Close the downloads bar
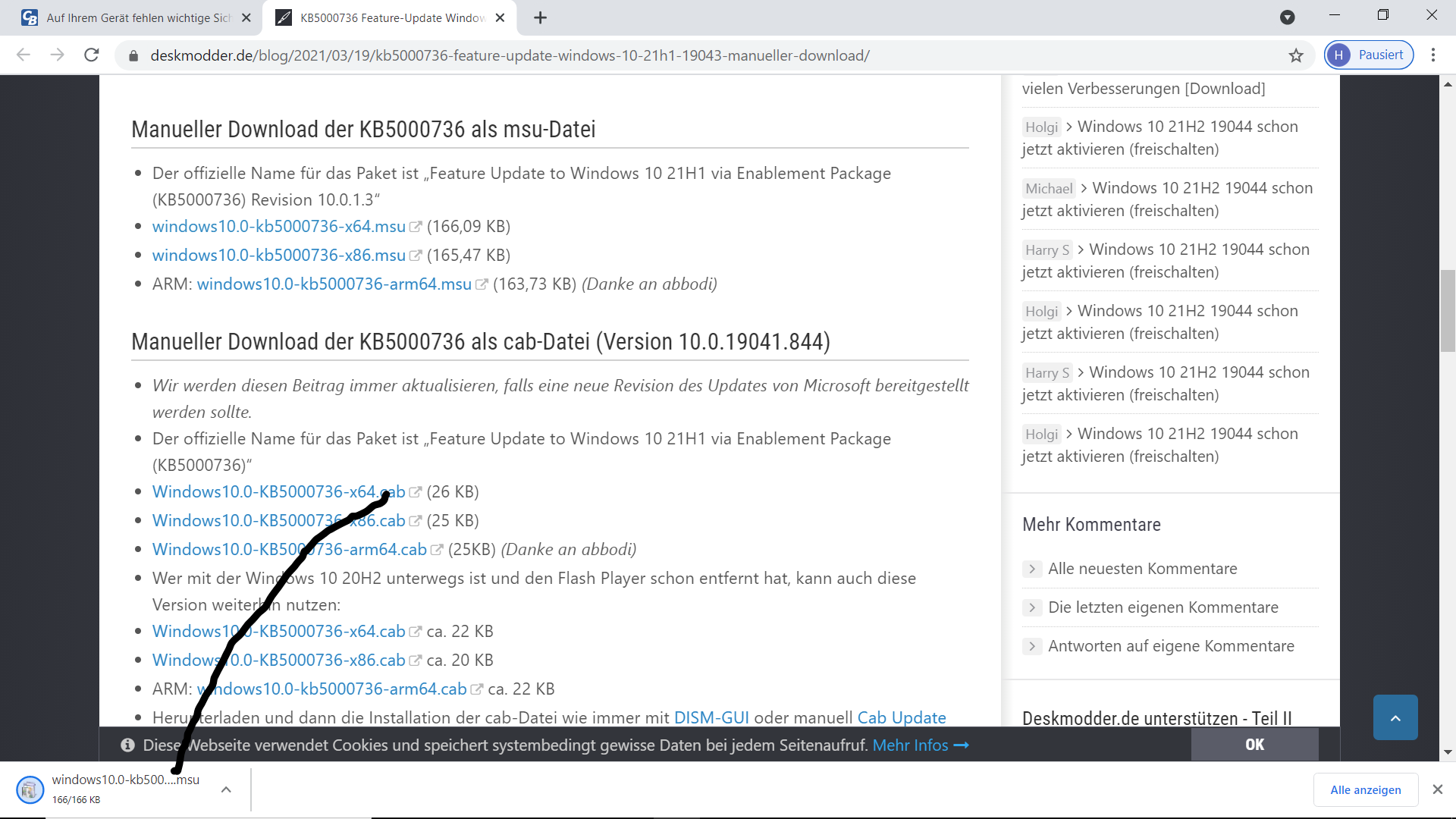This screenshot has height=819, width=1456. point(1437,789)
